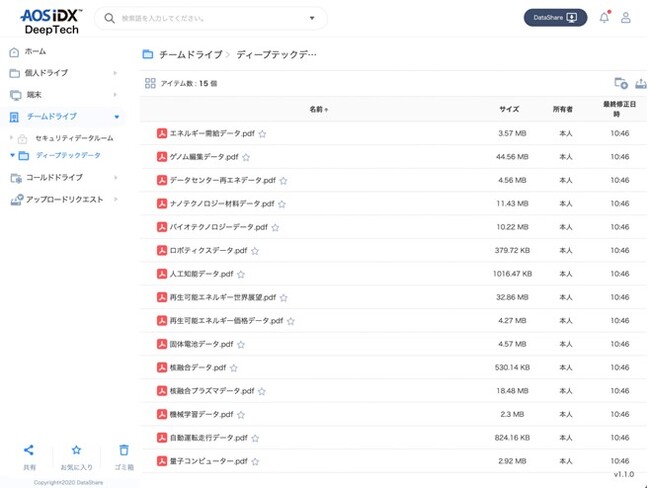The height and width of the screenshot is (488, 650).
Task: Click the upload file icon
Action: tap(641, 84)
